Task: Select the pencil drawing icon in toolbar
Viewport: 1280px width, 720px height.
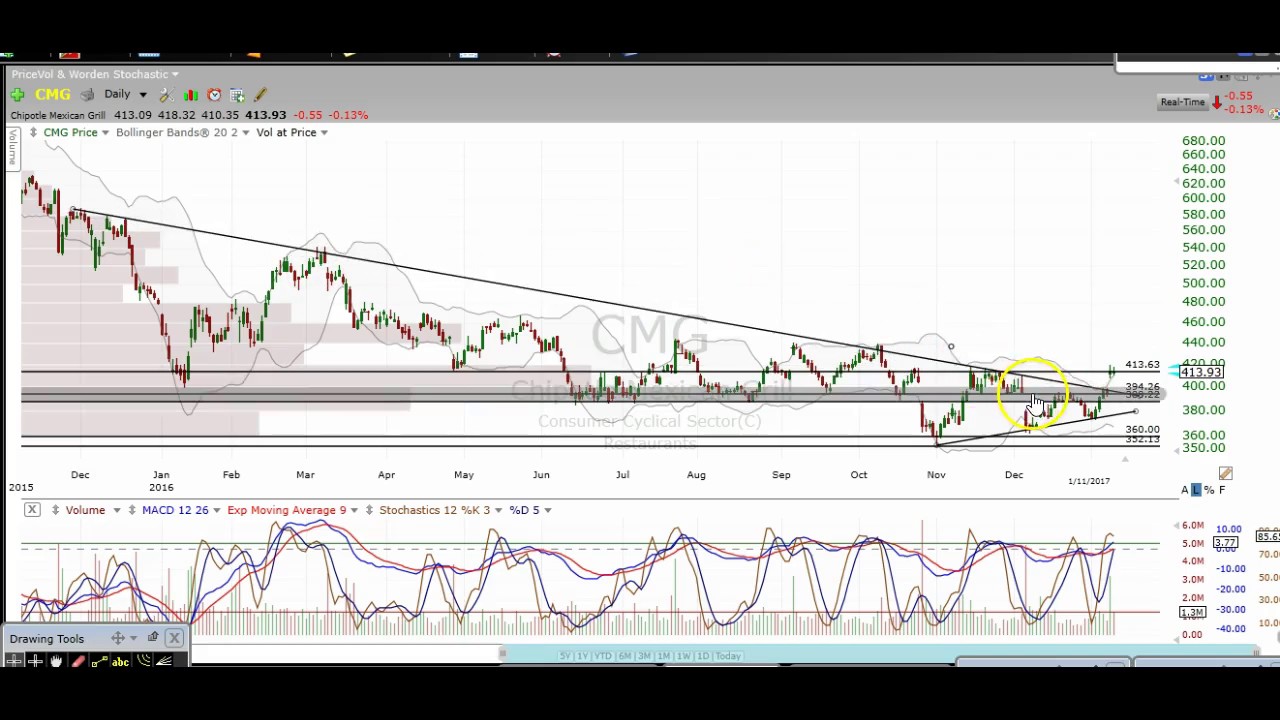Action: pos(260,95)
